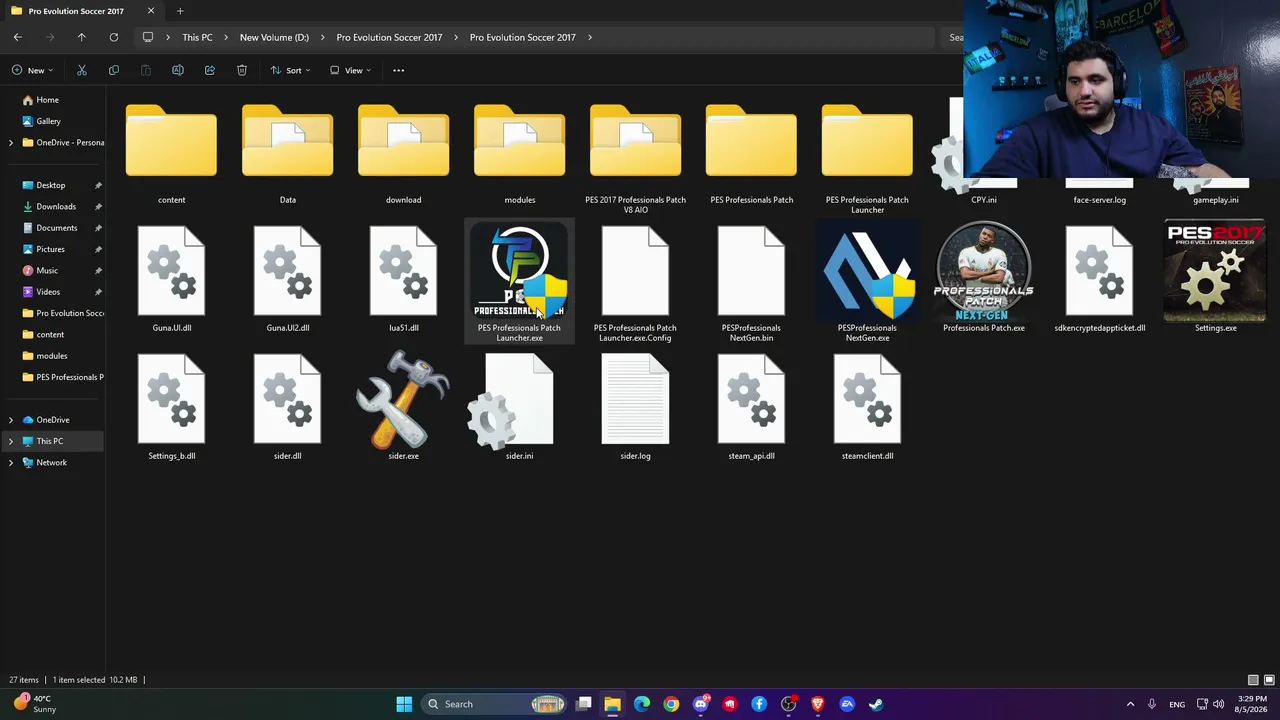The height and width of the screenshot is (720, 1280).
Task: Open Steam from the taskbar
Action: (x=876, y=704)
